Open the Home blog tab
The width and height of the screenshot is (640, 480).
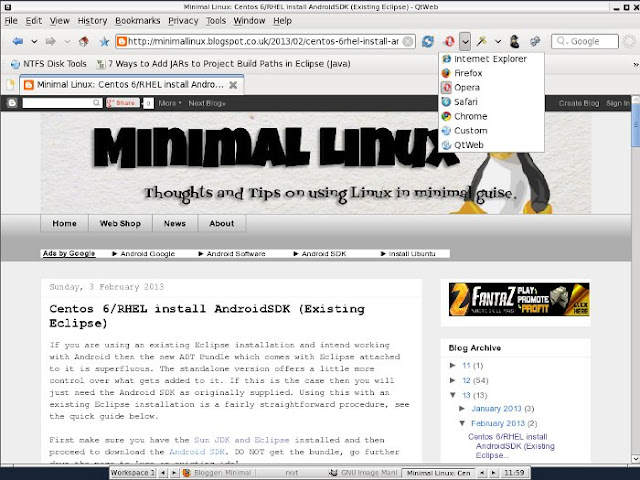coord(64,223)
